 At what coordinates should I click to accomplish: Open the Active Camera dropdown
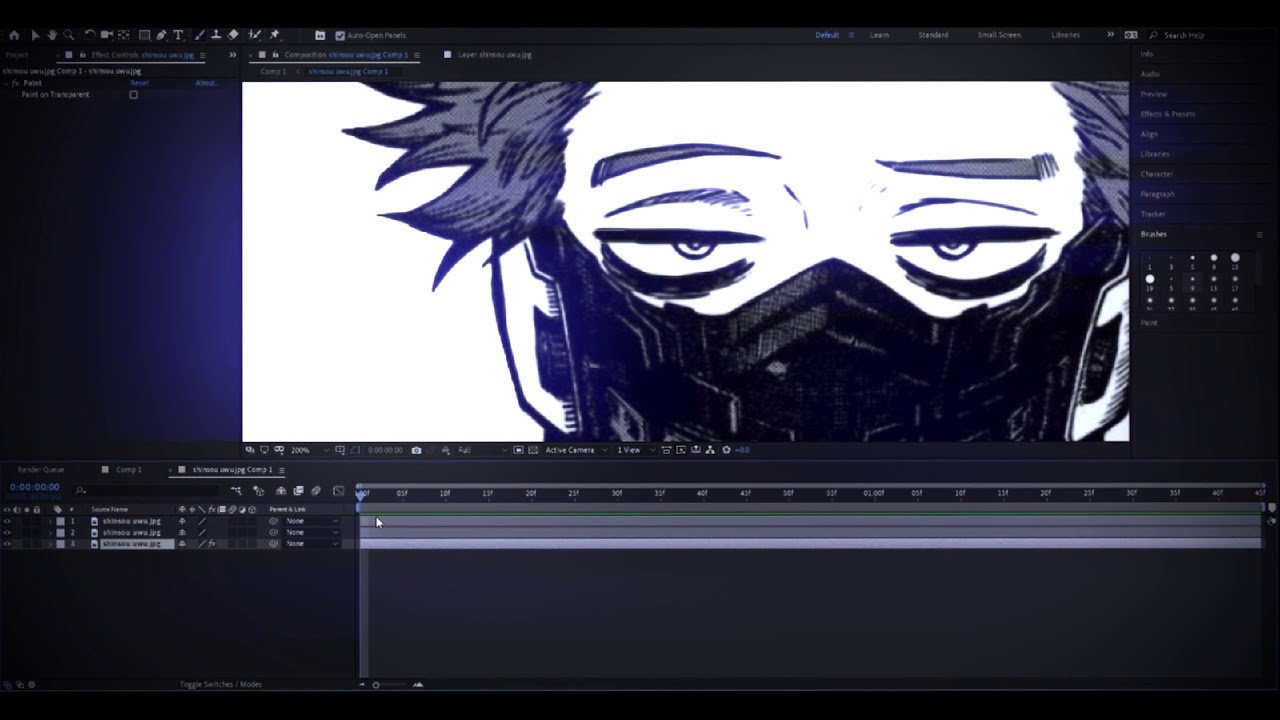point(574,450)
